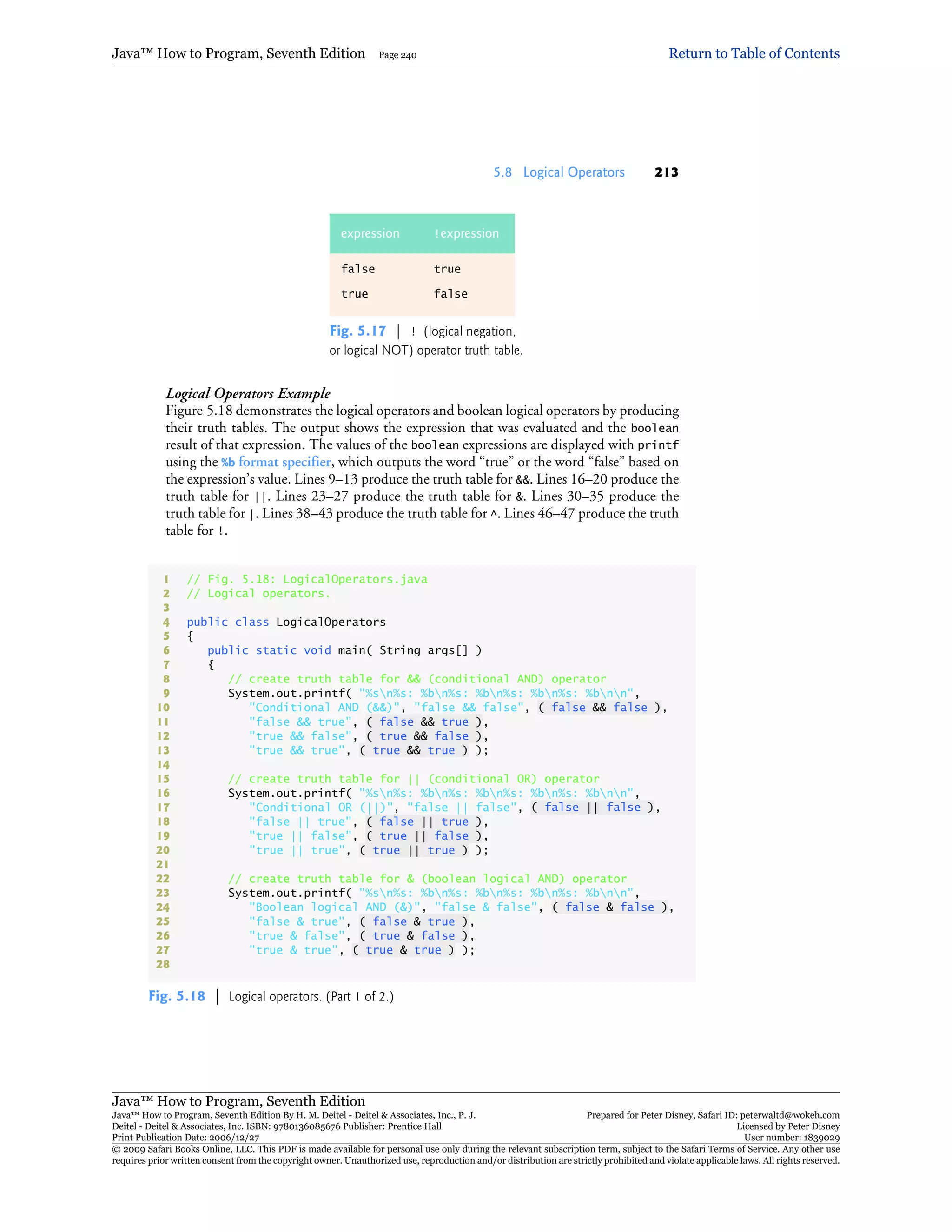
Task: Click the 'public static void main' code line
Action: coord(344,650)
